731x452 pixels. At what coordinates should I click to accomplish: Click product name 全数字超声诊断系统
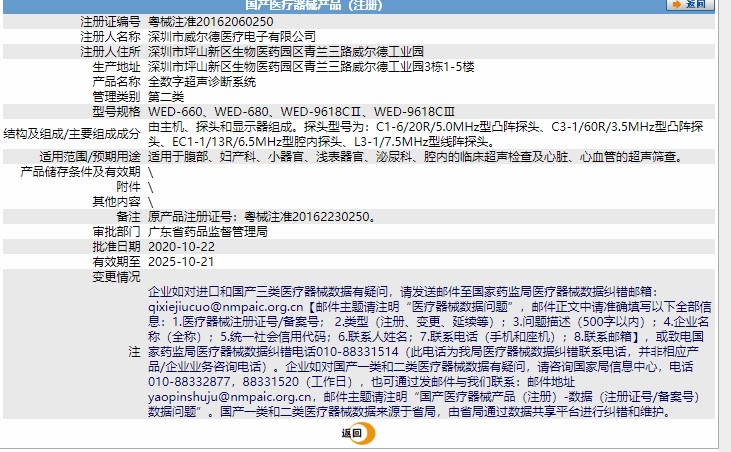point(202,82)
